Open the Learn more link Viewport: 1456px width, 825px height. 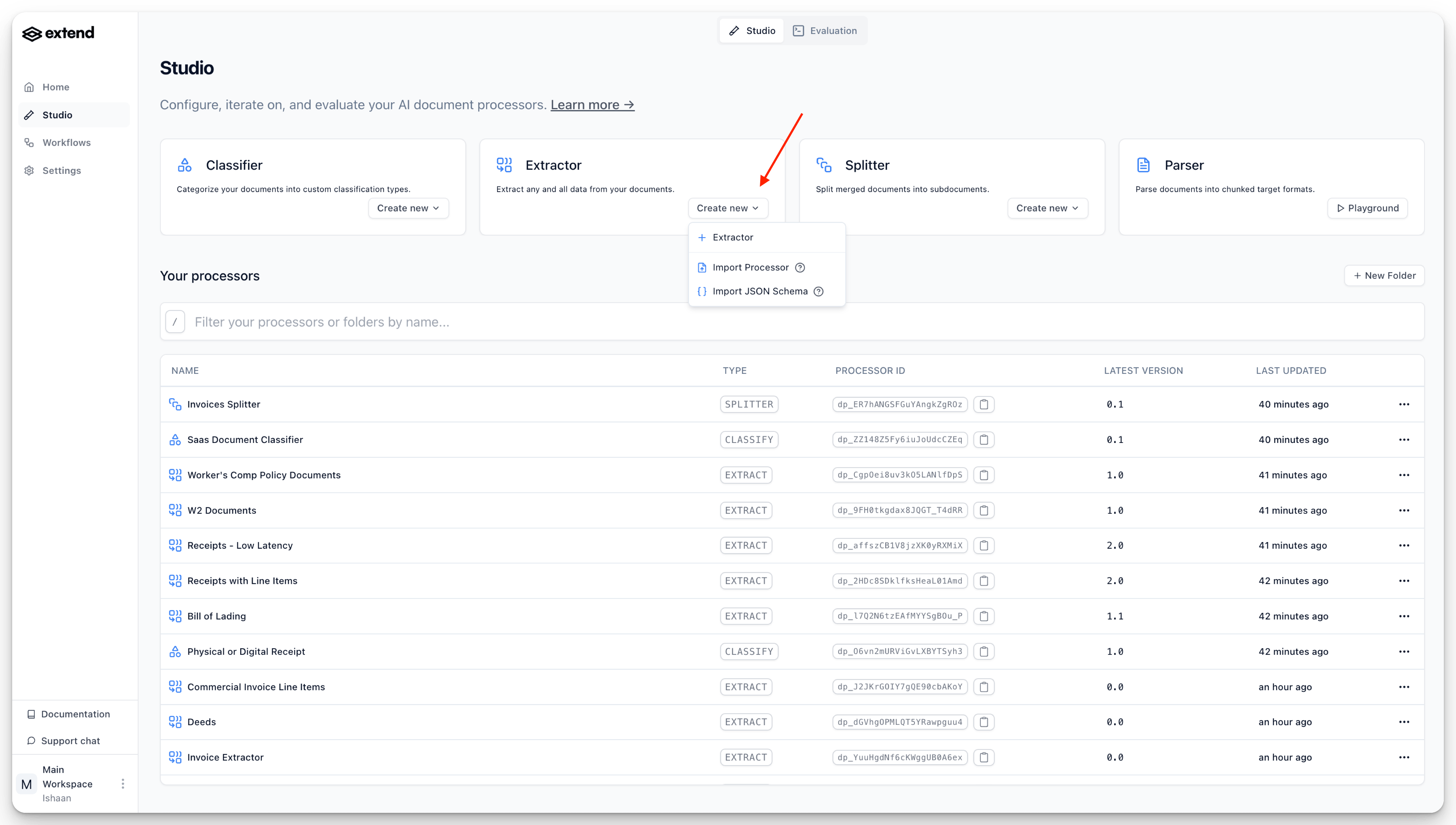(x=592, y=105)
